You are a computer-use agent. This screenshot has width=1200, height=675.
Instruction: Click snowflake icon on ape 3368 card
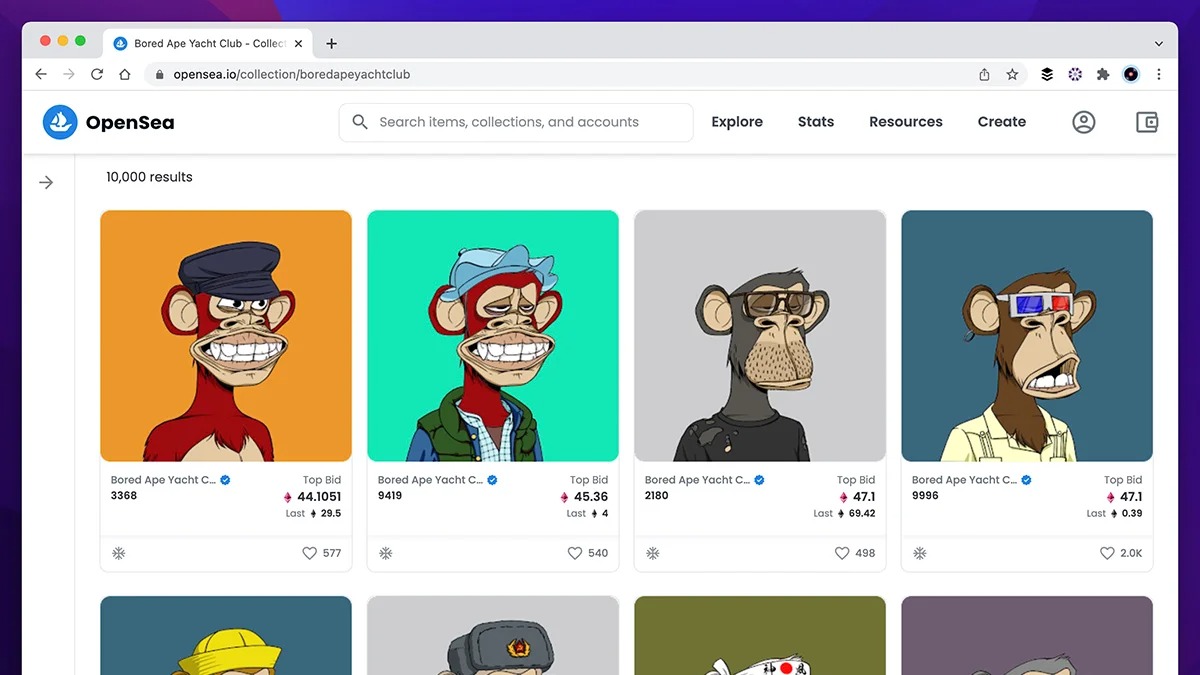click(x=118, y=553)
